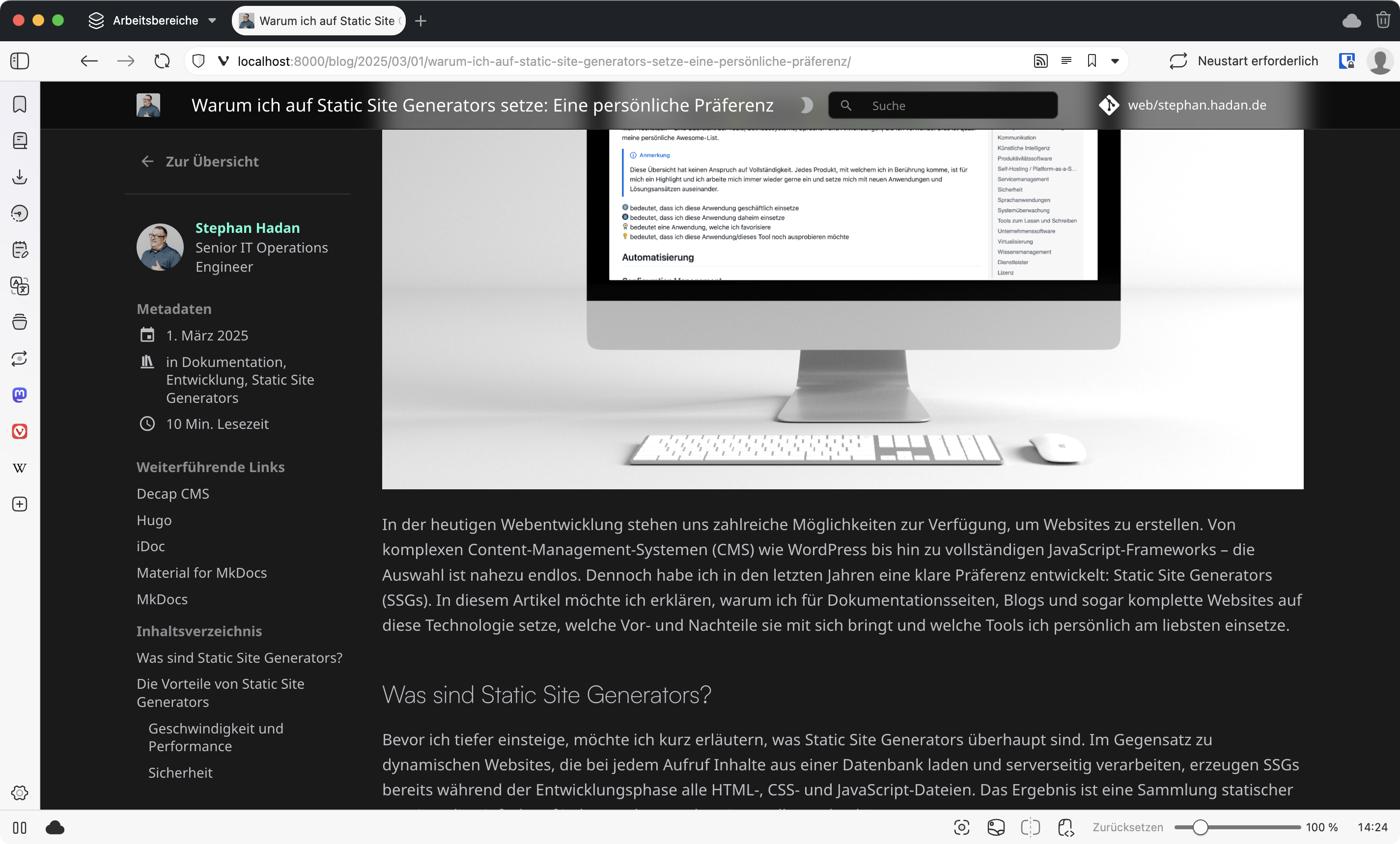The image size is (1400, 844).
Task: Toggle the sidebar panel visibility button
Action: pyautogui.click(x=19, y=61)
